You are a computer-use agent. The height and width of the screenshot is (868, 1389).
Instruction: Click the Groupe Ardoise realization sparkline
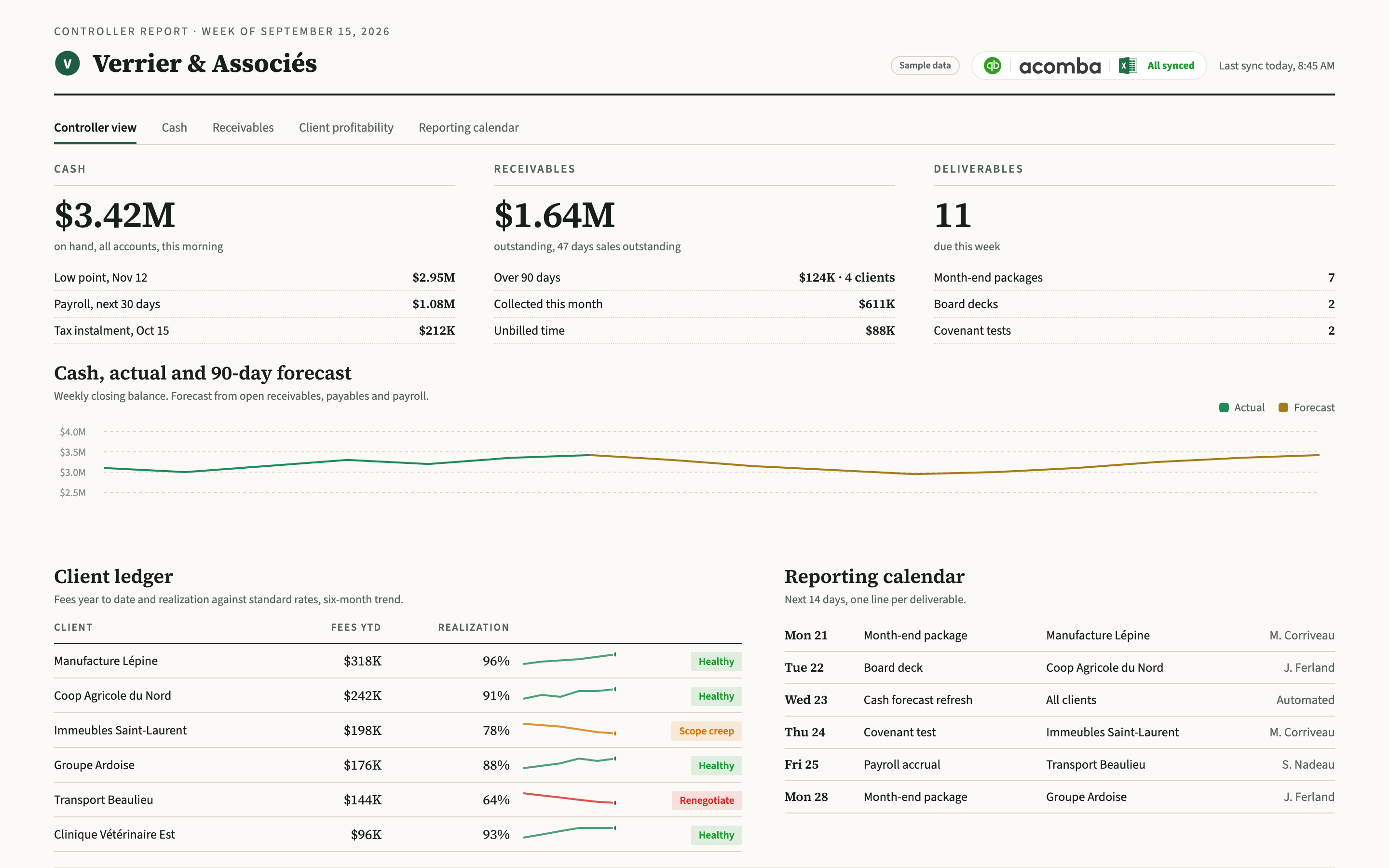click(570, 763)
